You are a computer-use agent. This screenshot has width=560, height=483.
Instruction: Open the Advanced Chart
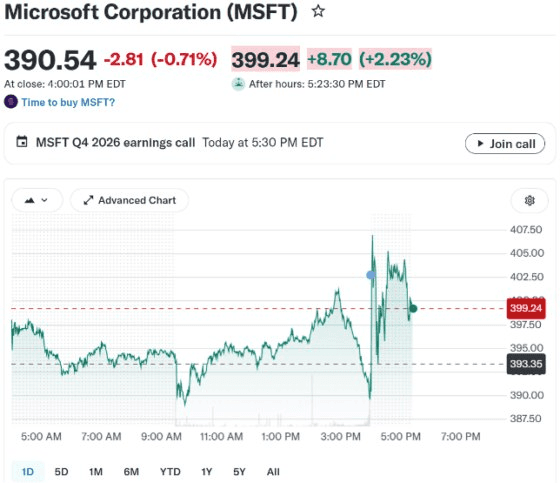coord(129,200)
